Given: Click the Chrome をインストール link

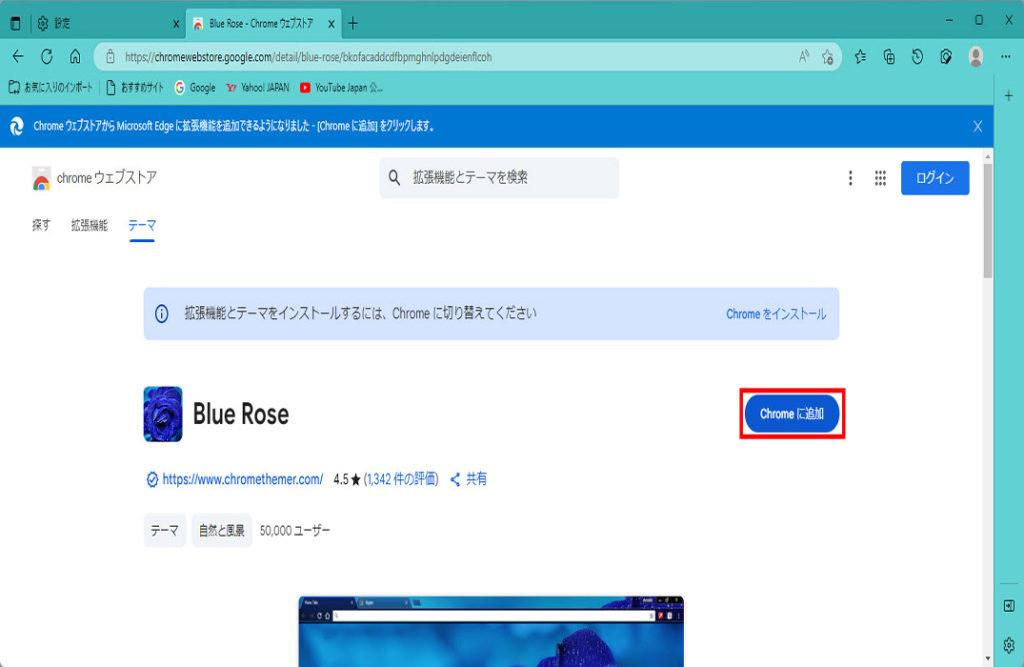Looking at the screenshot, I should click(x=776, y=314).
